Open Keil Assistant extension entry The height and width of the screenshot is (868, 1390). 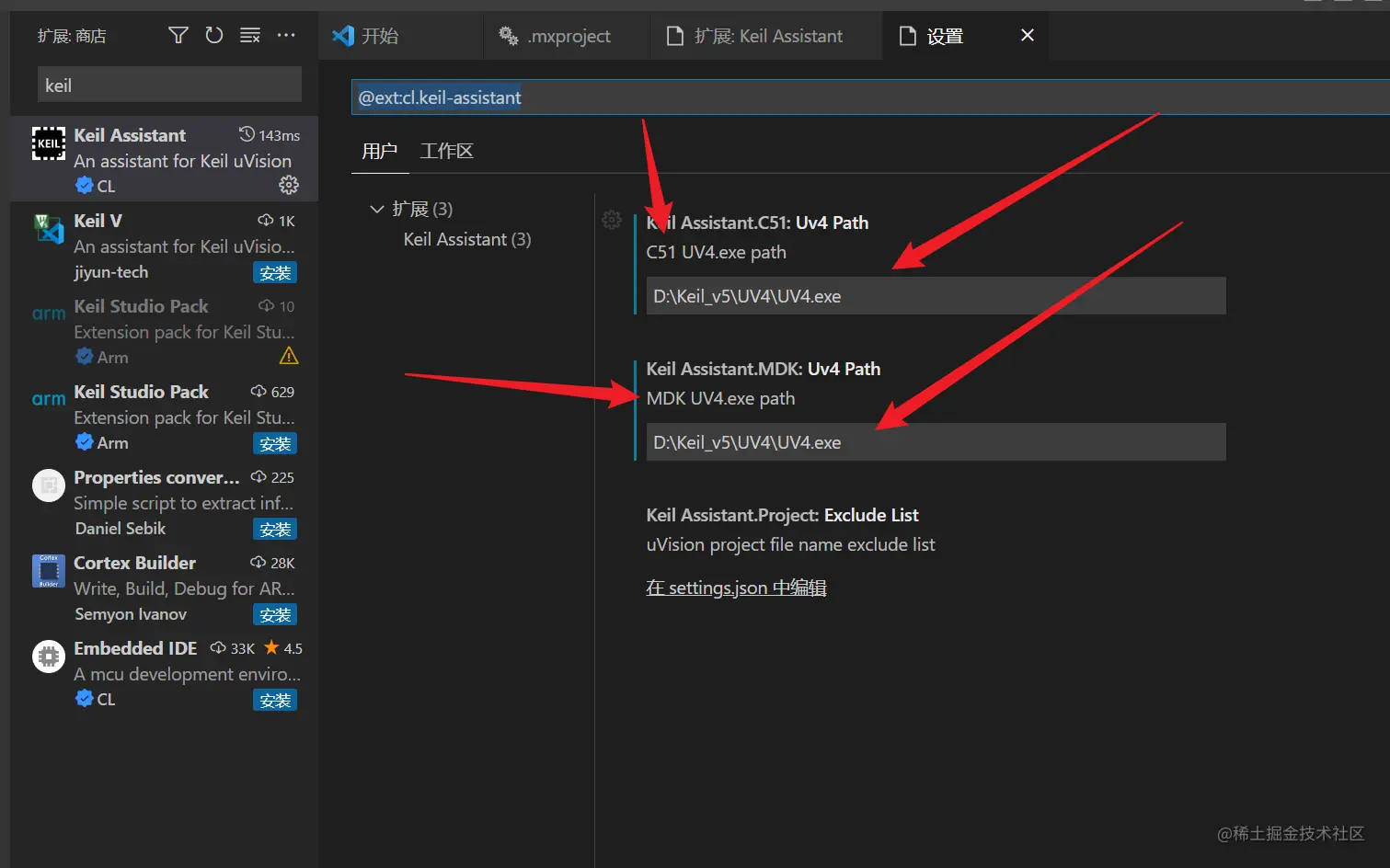[165, 159]
